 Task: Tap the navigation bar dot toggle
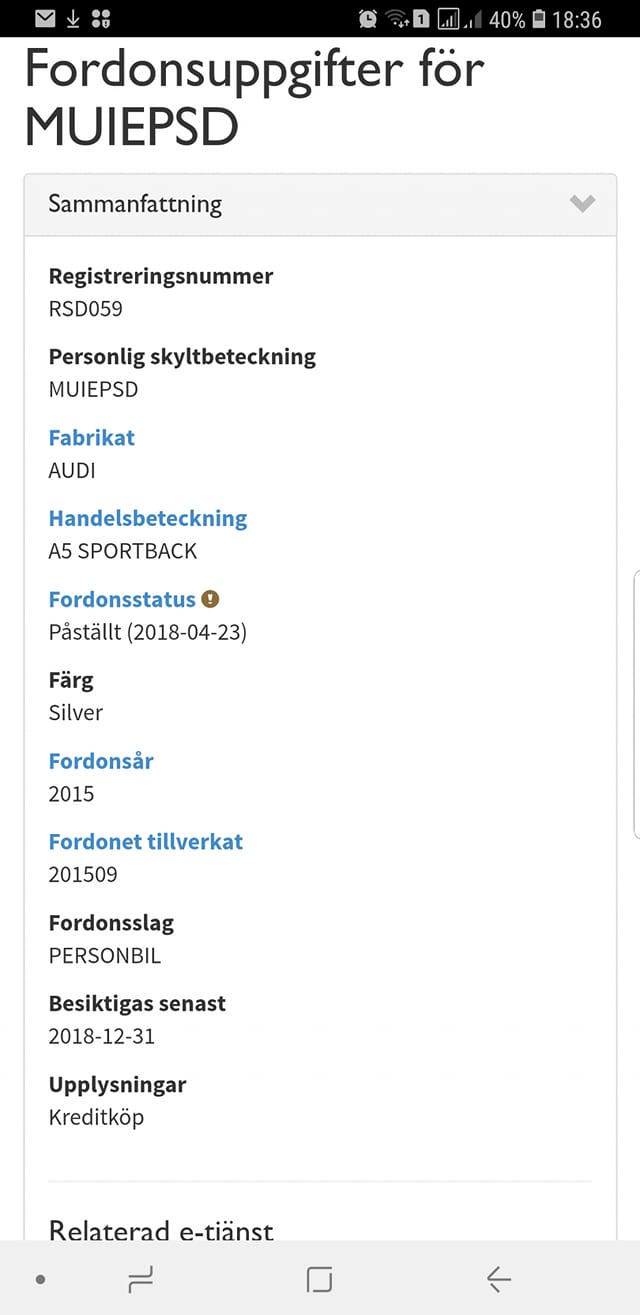[40, 1279]
